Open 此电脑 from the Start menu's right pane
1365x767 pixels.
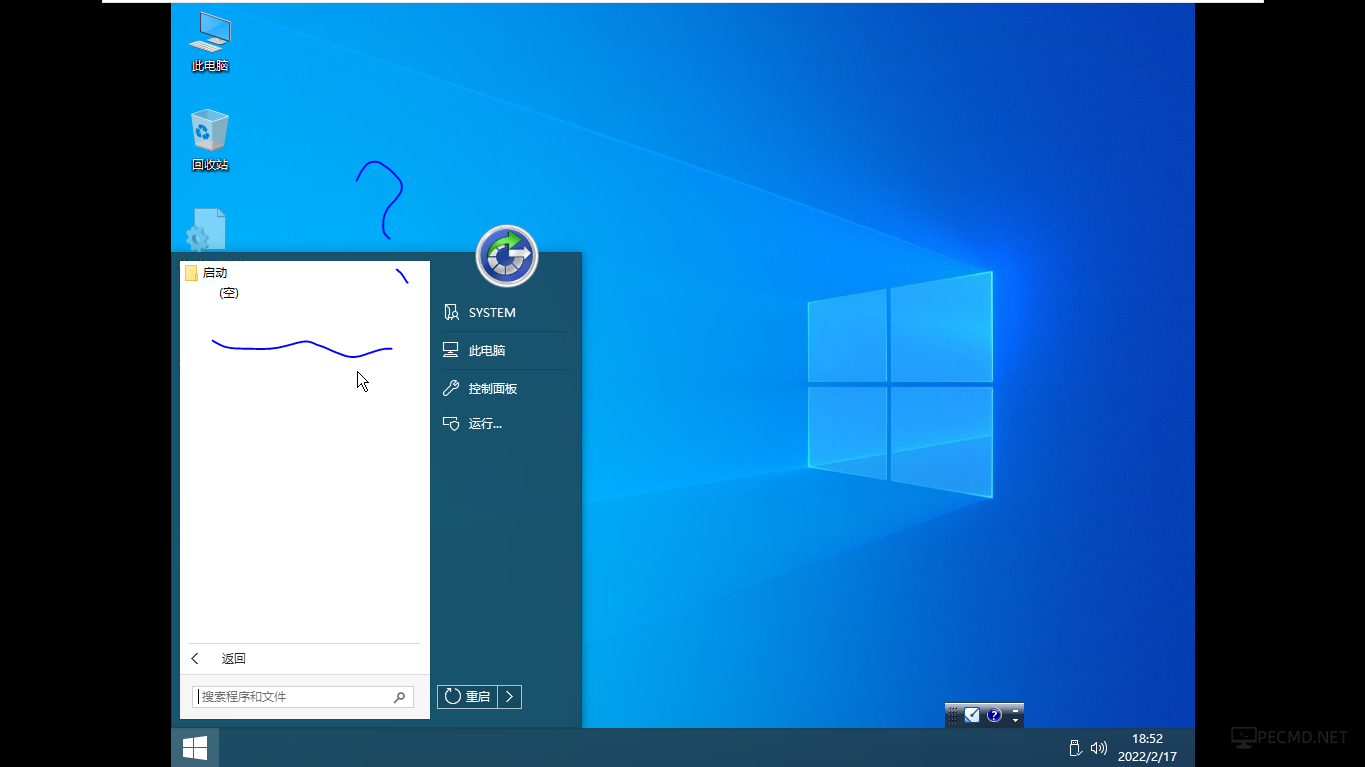tap(474, 351)
